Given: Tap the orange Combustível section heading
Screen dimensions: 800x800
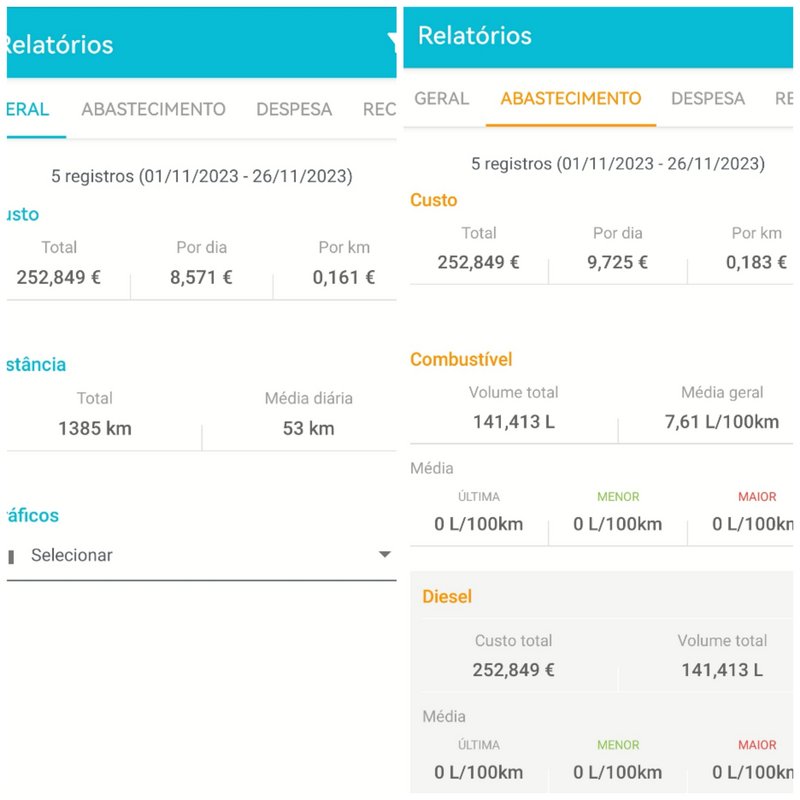Looking at the screenshot, I should click(x=461, y=359).
